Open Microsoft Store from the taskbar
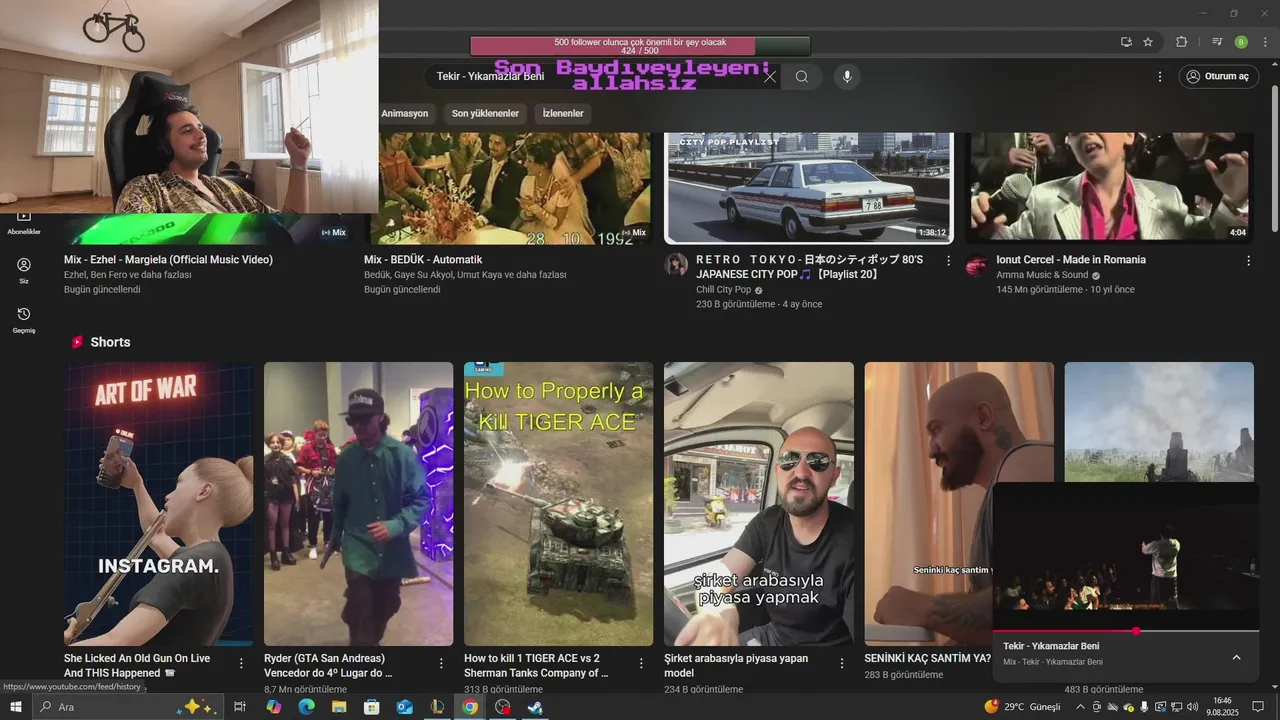This screenshot has width=1280, height=720. tap(372, 707)
